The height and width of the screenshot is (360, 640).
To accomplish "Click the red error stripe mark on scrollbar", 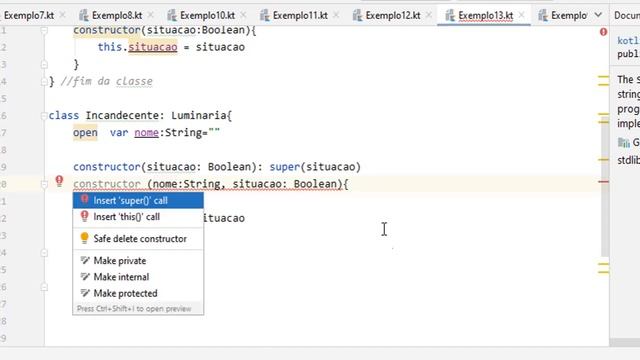I will [604, 182].
